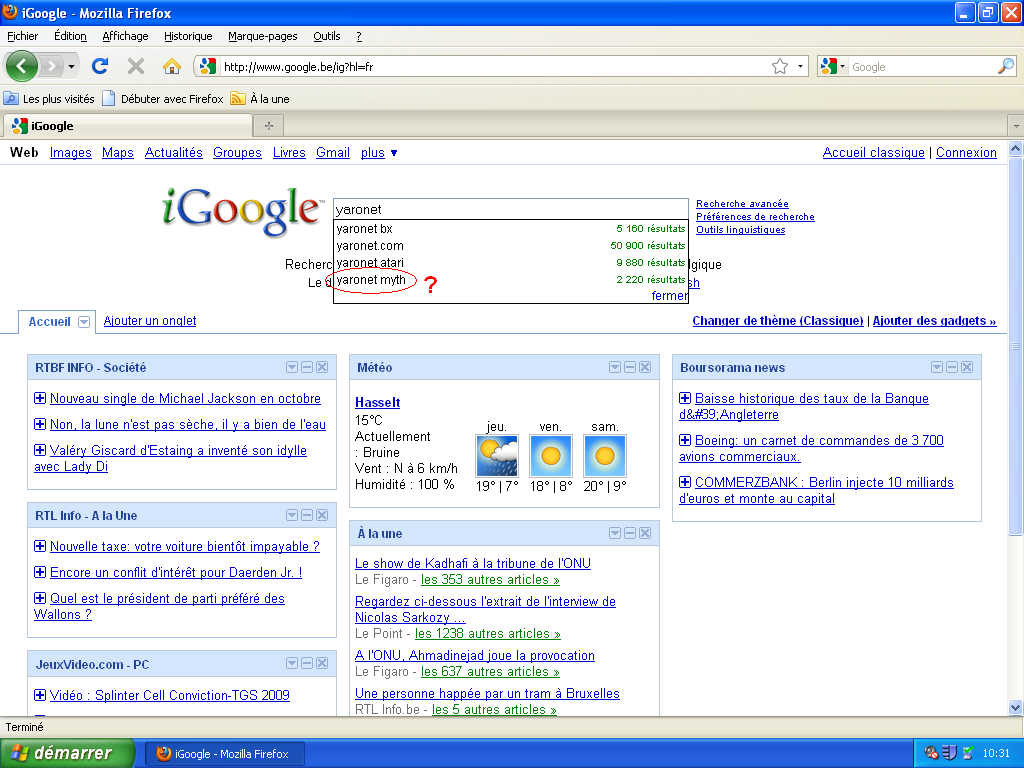Minimize the Boursorama news gadget
Image resolution: width=1024 pixels, height=768 pixels.
[952, 368]
